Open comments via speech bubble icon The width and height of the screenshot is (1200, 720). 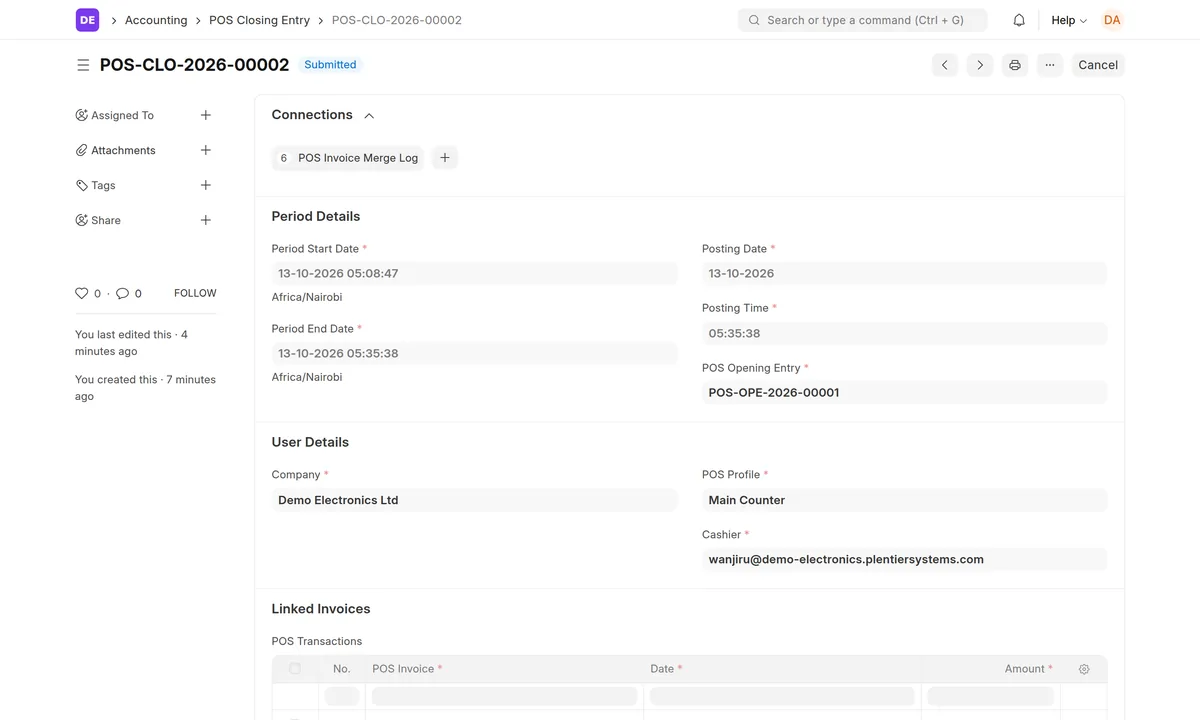point(122,293)
